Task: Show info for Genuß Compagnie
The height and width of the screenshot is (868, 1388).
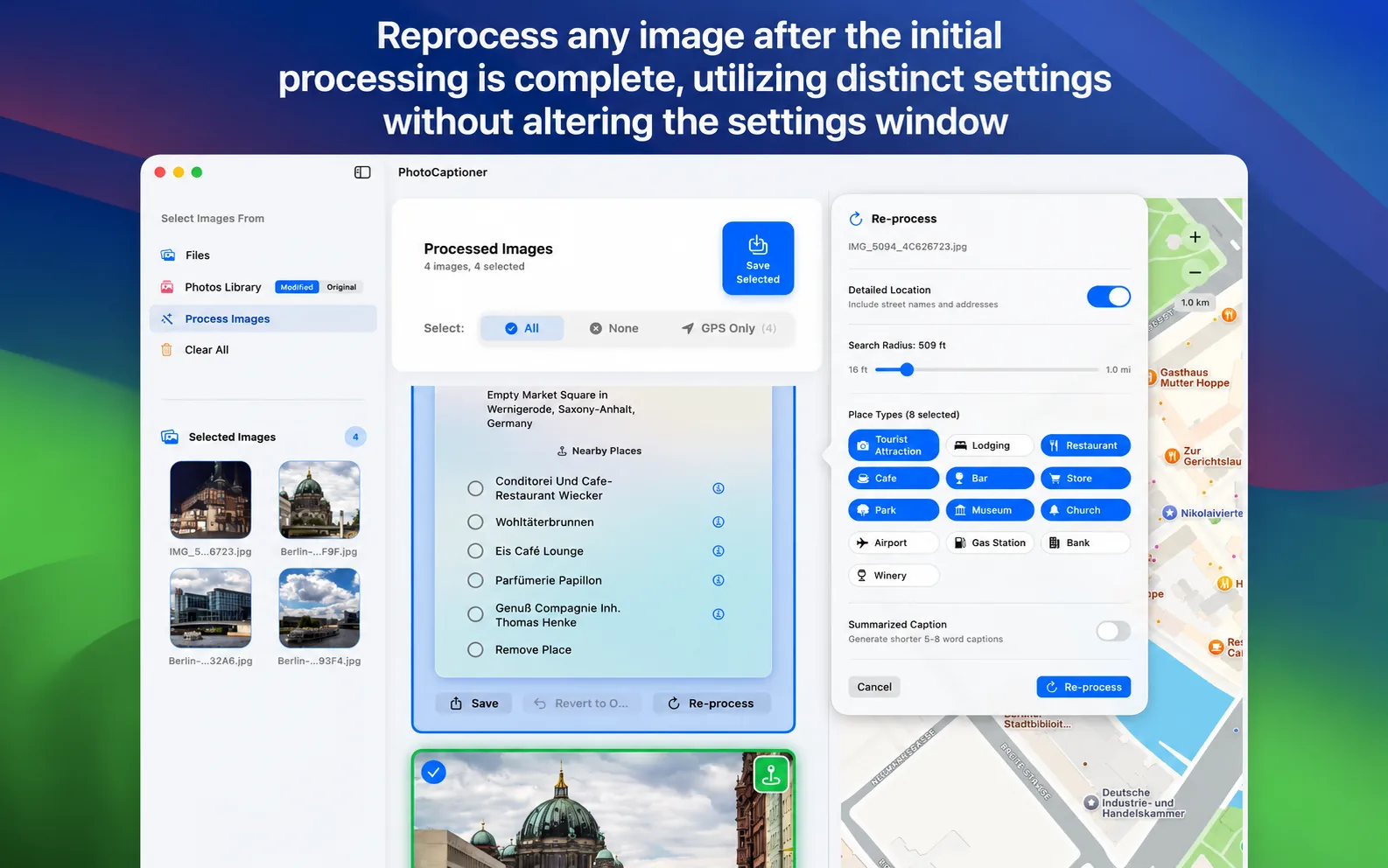Action: tap(719, 614)
